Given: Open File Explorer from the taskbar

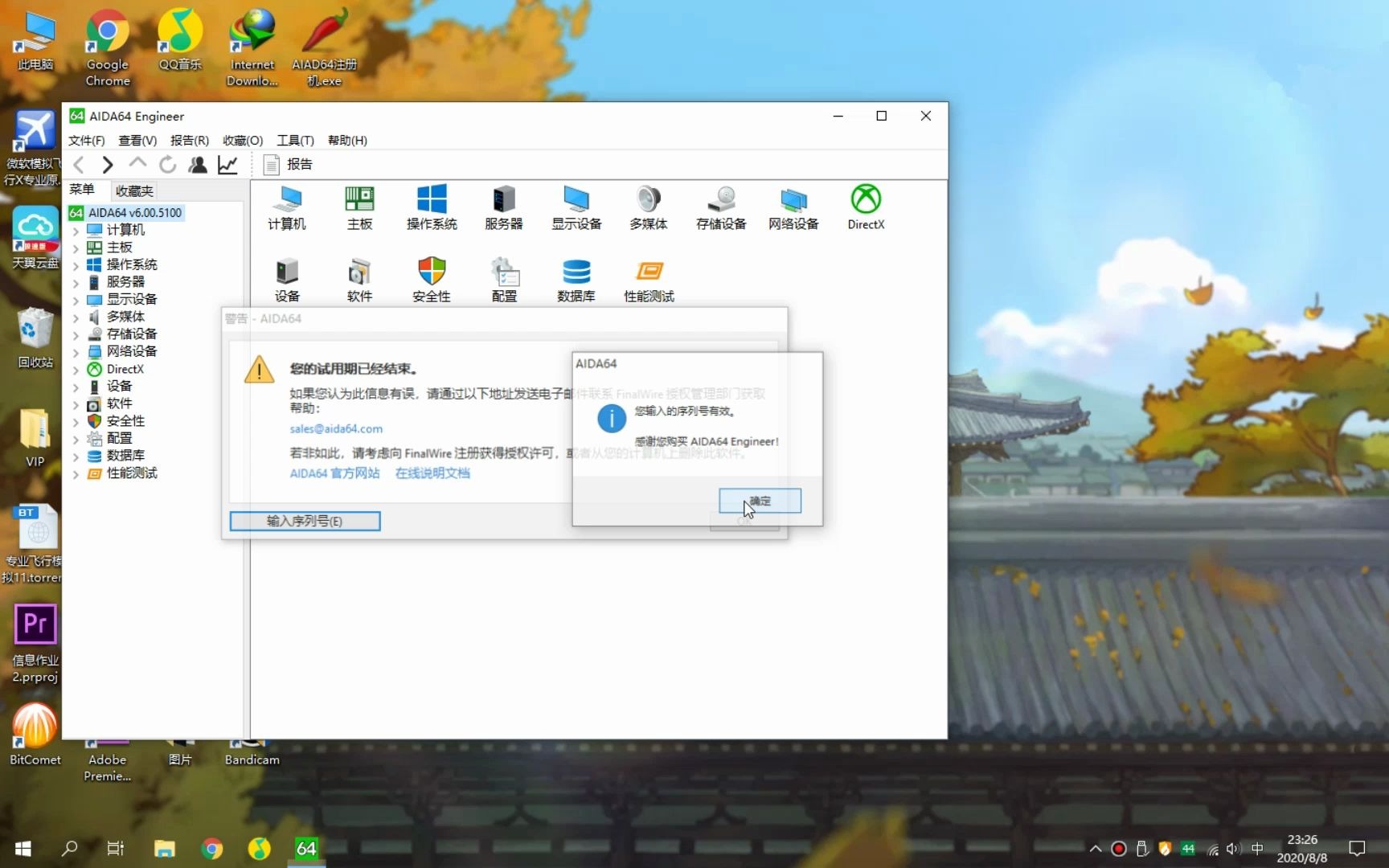Looking at the screenshot, I should coord(165,849).
